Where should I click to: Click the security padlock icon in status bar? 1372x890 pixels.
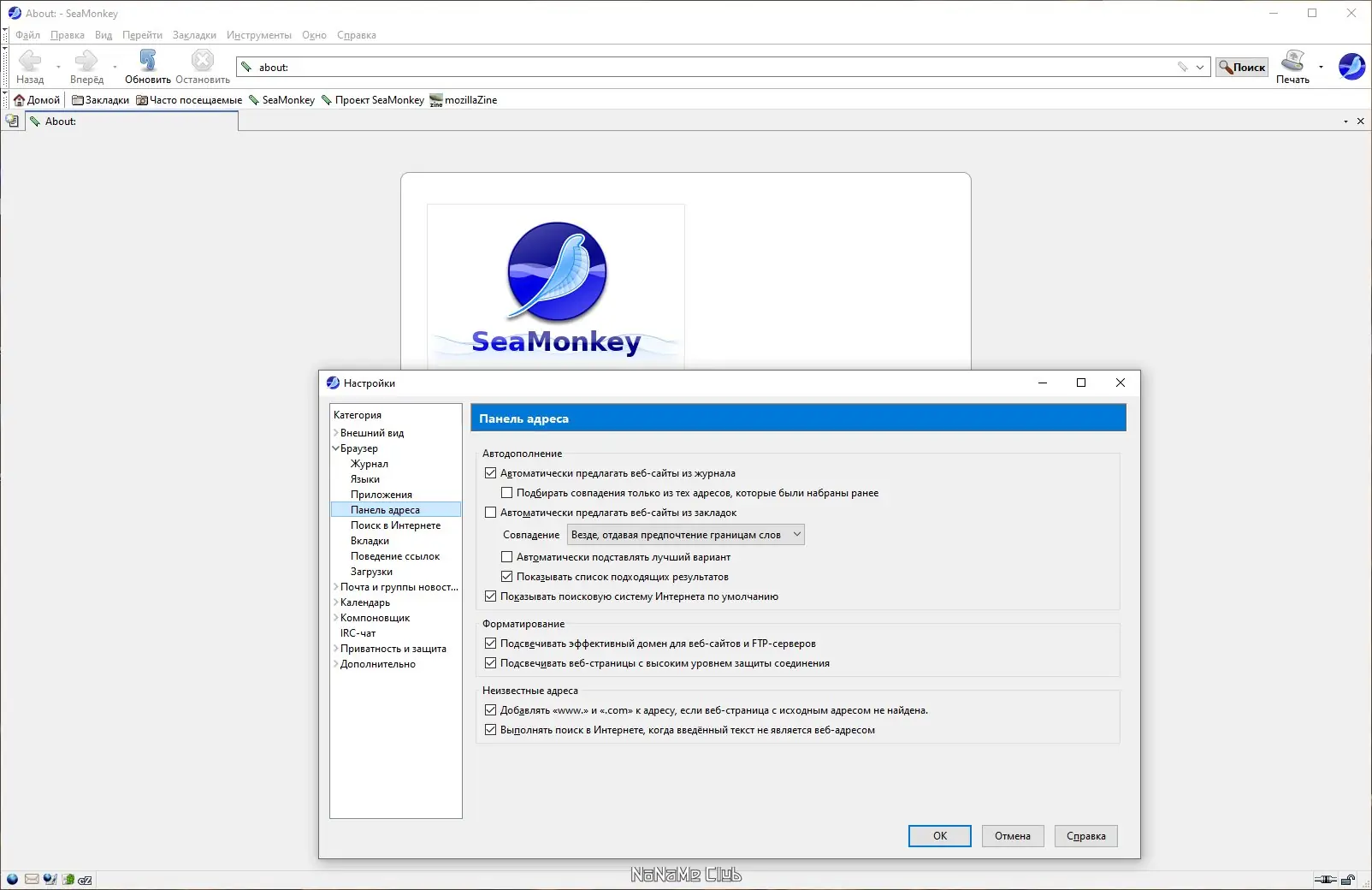(1348, 880)
